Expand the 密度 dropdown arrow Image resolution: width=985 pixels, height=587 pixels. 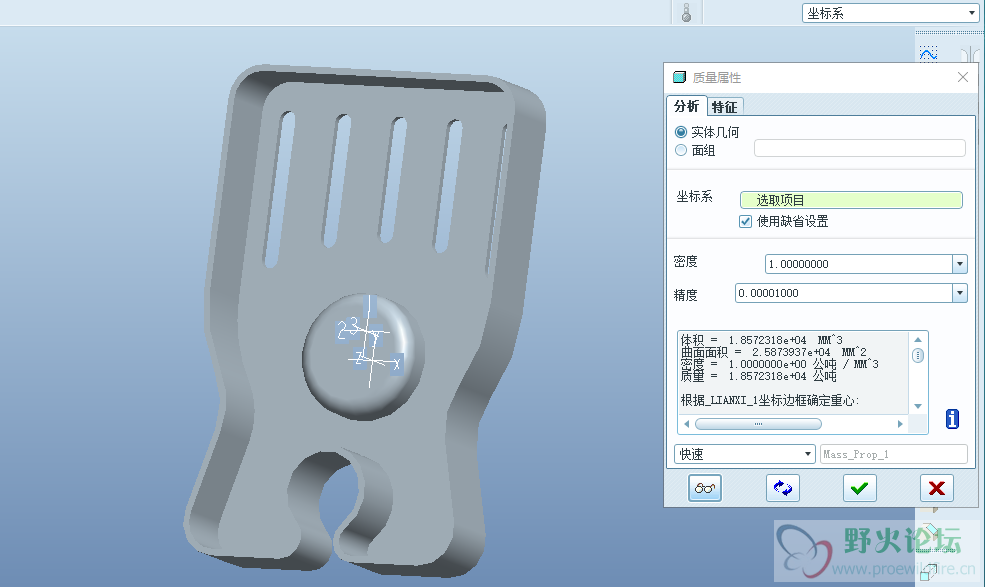point(959,264)
